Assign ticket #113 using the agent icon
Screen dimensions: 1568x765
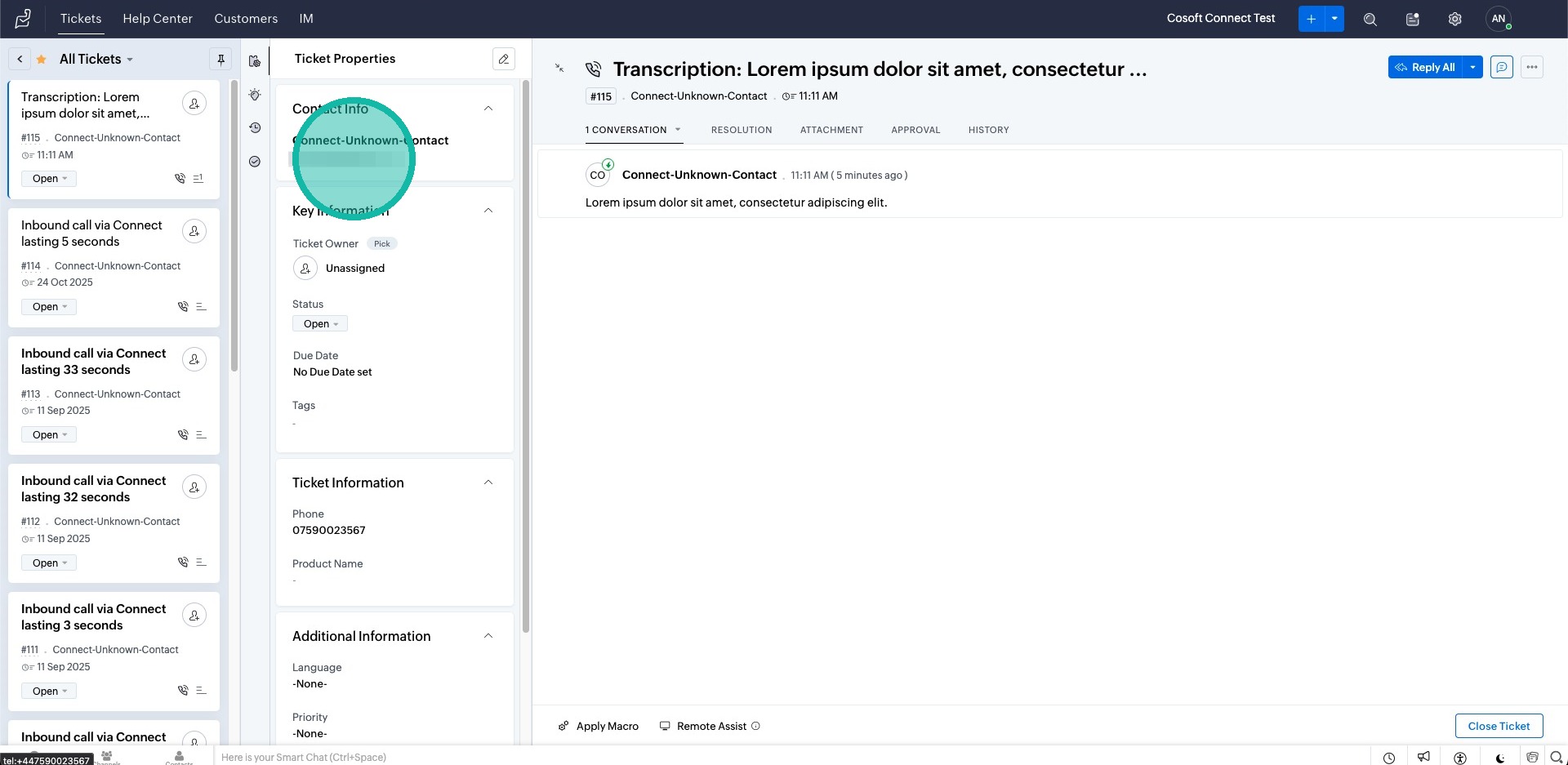tap(194, 359)
